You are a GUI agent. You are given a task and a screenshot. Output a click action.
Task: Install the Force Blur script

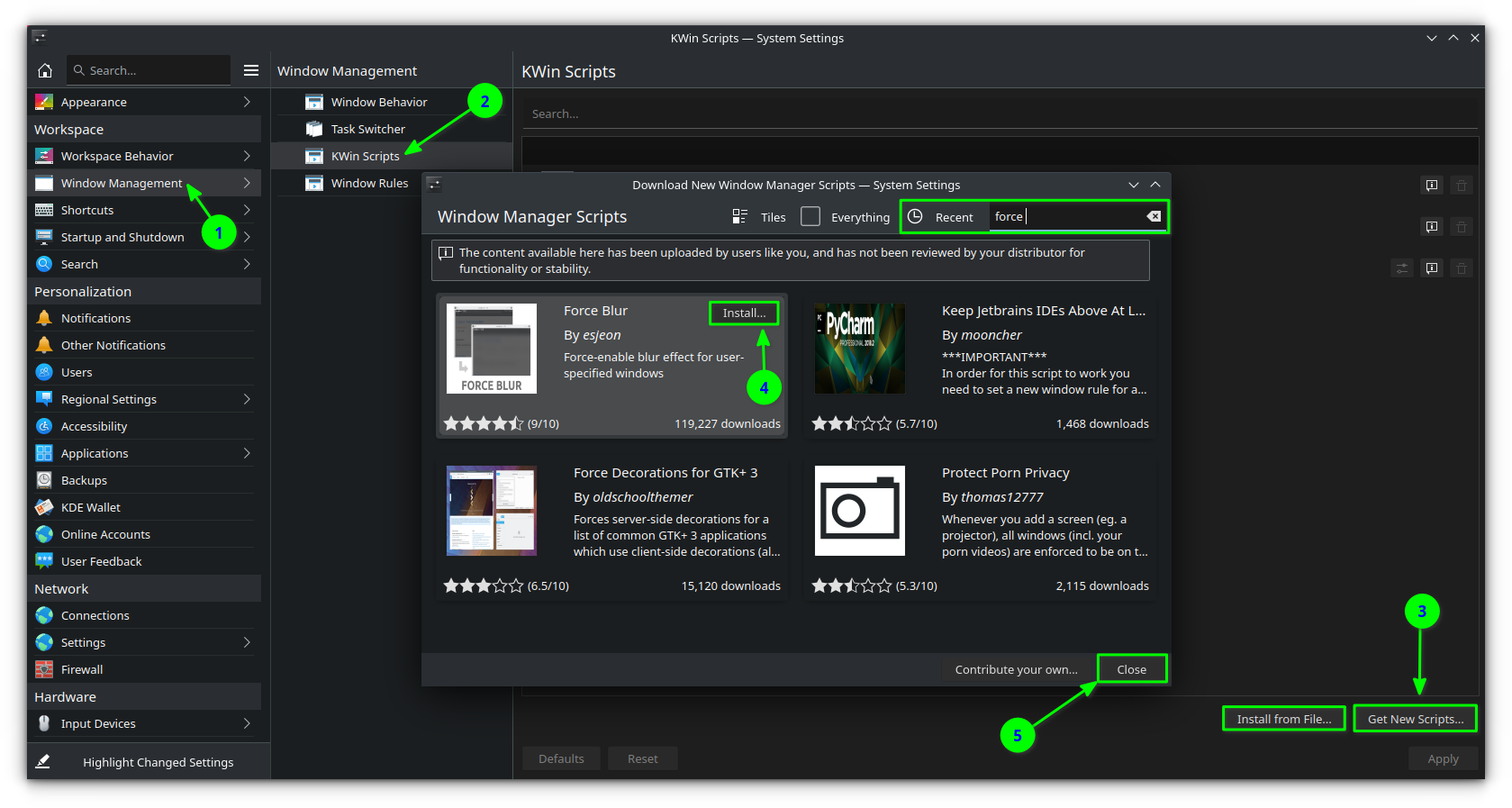[744, 313]
